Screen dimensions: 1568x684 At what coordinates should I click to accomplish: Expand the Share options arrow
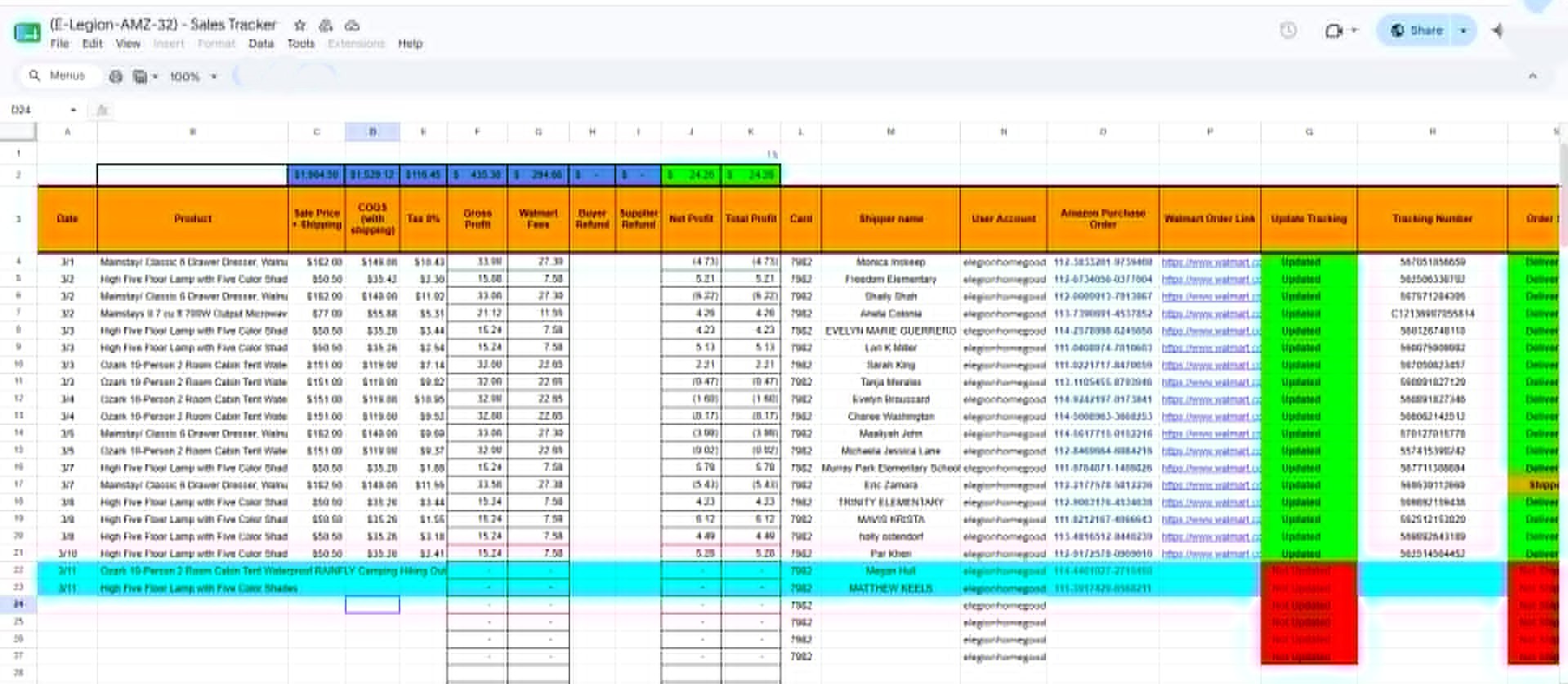pyautogui.click(x=1463, y=30)
